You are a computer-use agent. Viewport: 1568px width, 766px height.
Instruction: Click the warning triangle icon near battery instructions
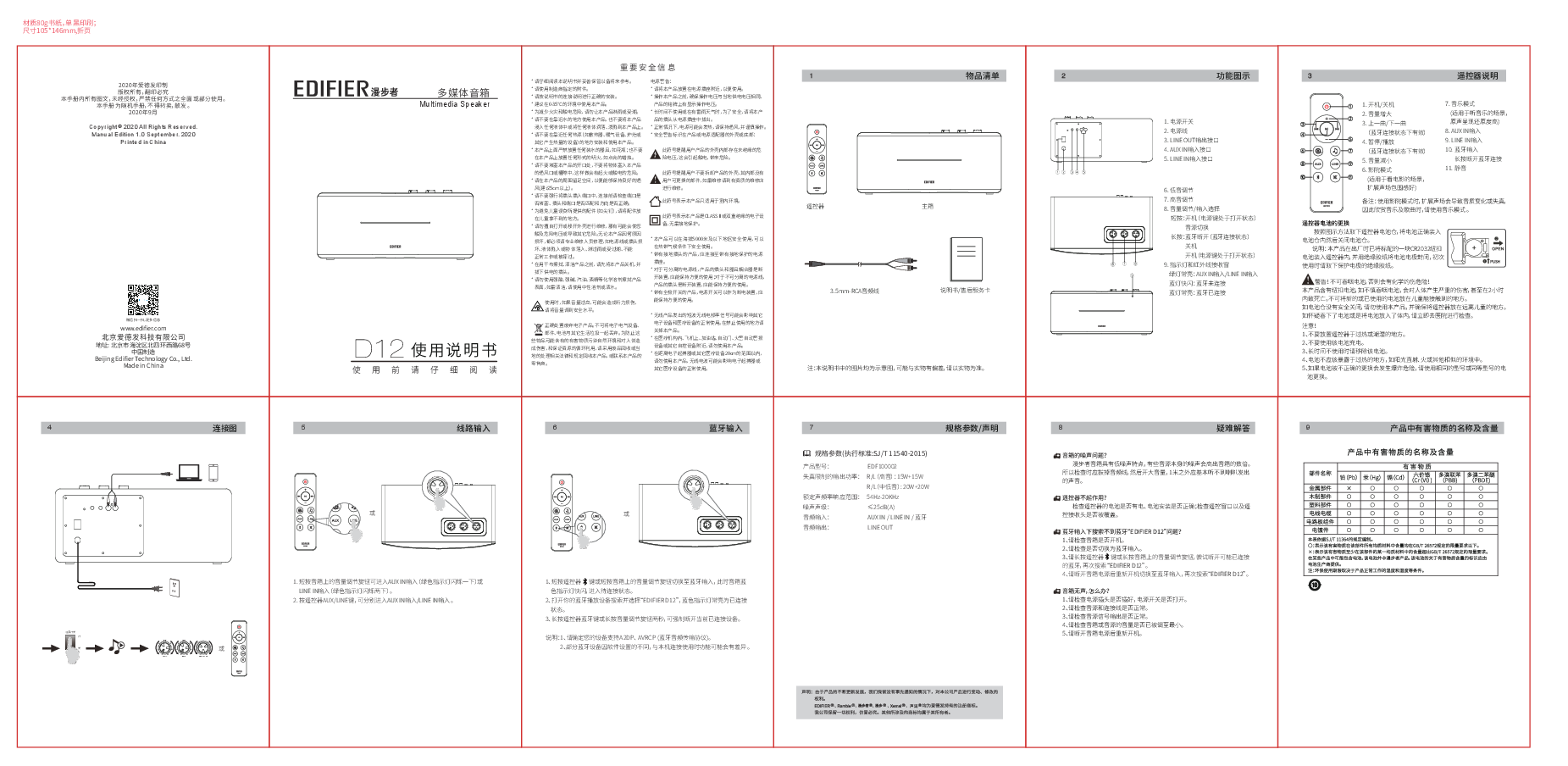point(1307,284)
